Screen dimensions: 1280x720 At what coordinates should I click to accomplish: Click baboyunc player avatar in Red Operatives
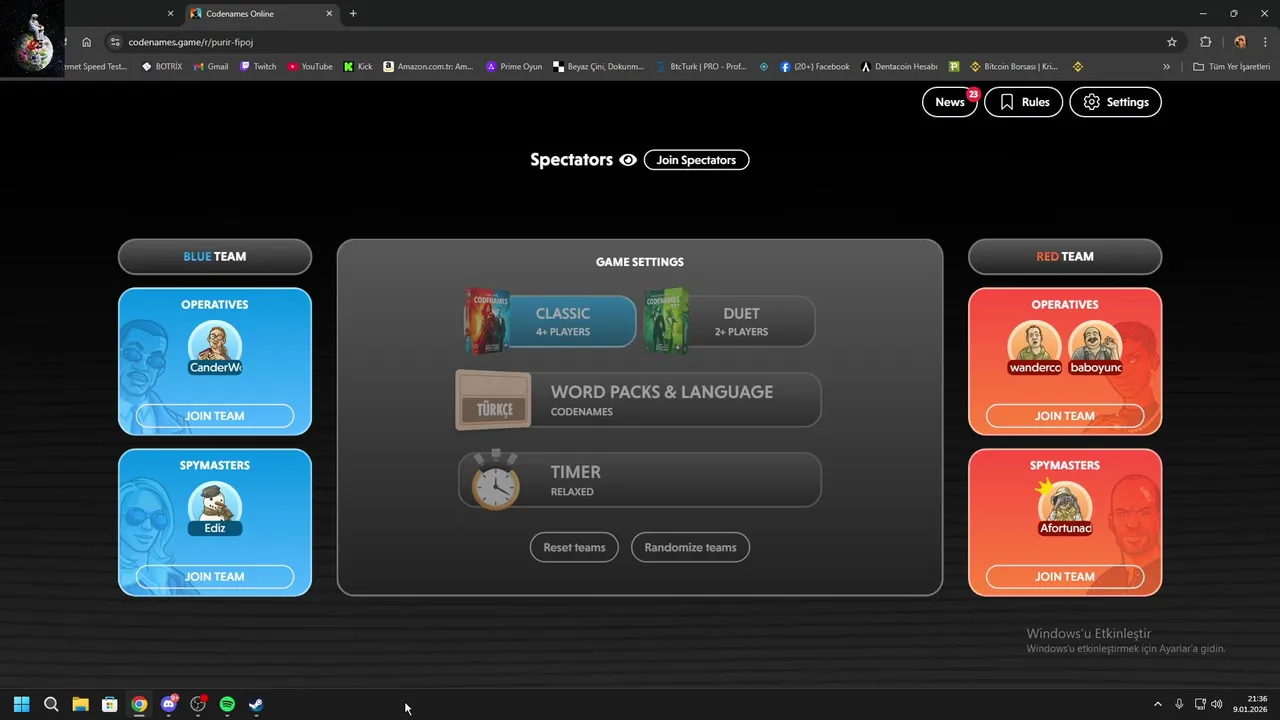click(x=1096, y=348)
